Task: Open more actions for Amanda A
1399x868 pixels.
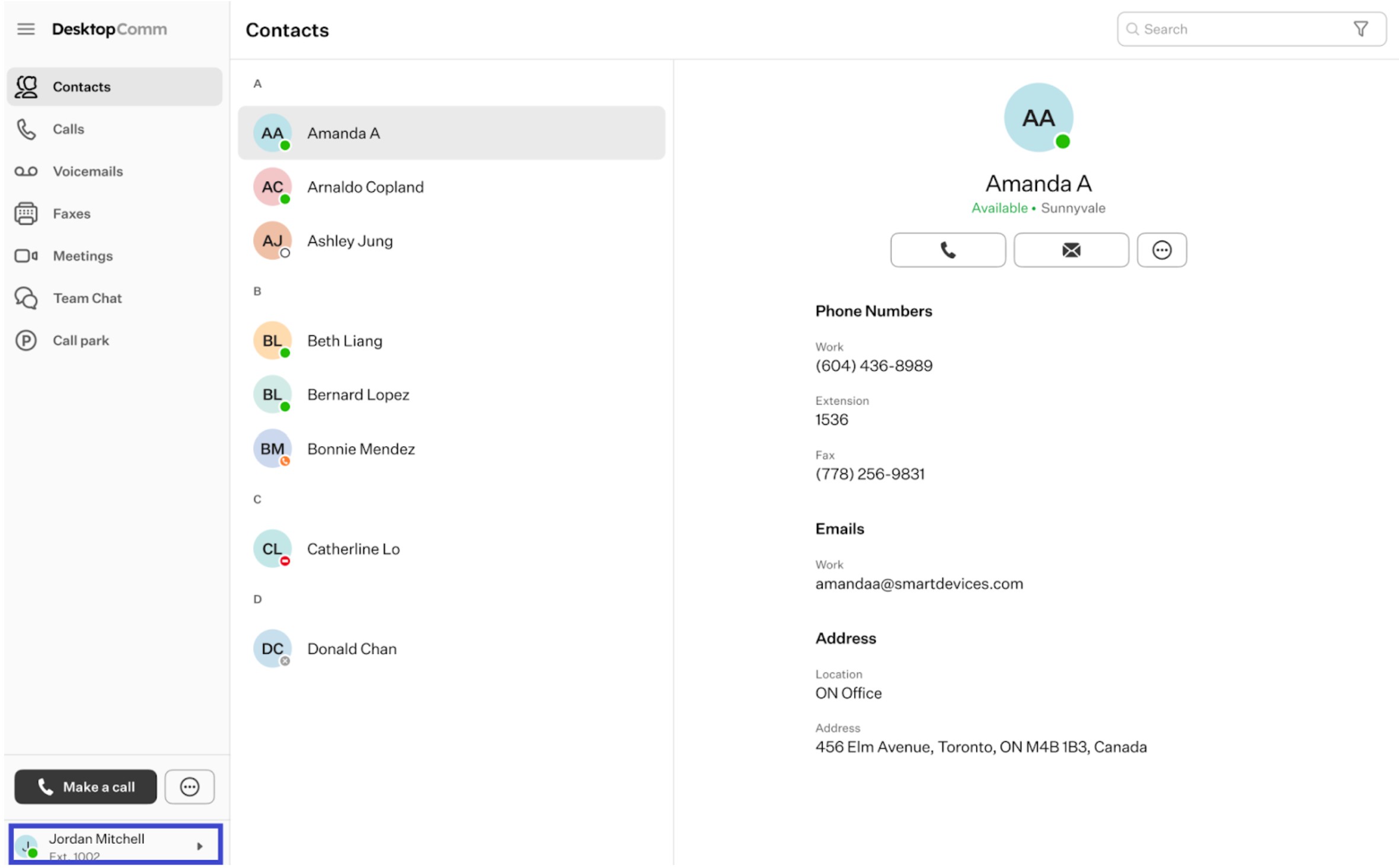Action: coord(1162,250)
